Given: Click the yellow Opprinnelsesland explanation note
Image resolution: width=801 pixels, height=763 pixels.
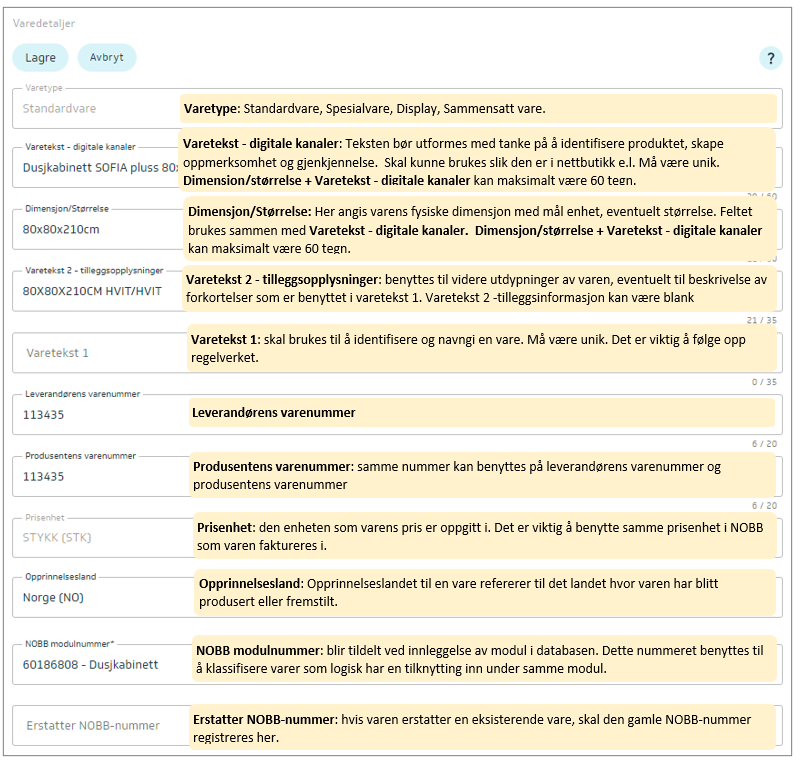Looking at the screenshot, I should pyautogui.click(x=487, y=592).
